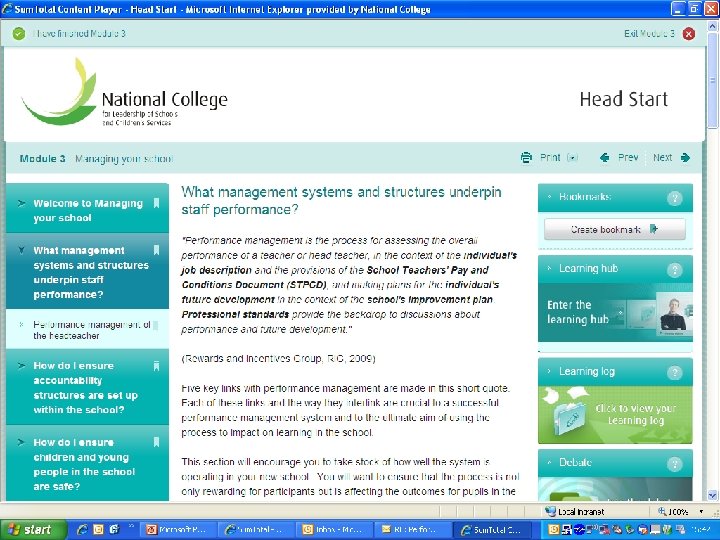Switch to RE: Perfor... email taskbar window
720x540 pixels.
[x=412, y=530]
